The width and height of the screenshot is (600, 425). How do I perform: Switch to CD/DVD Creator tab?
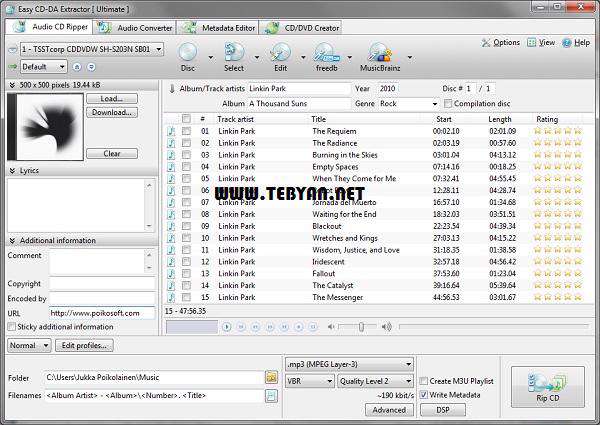(x=302, y=28)
